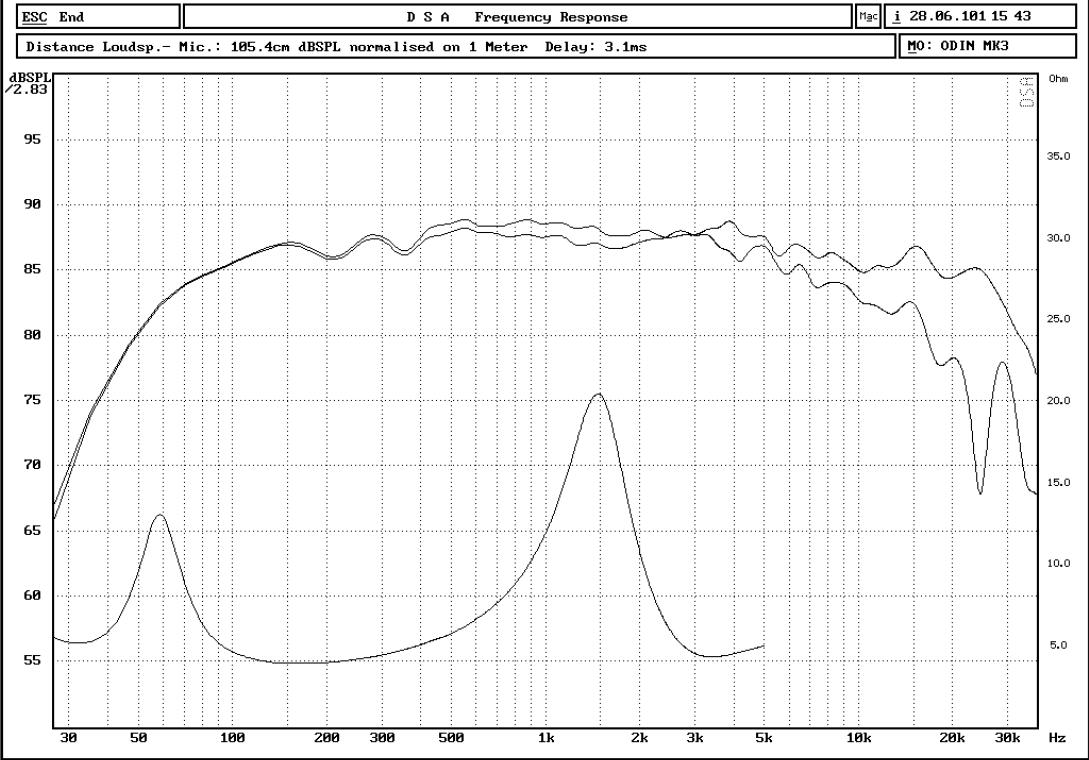Click the vertical DSA watermark in the plot corner
Viewport: 1089px width, 760px height.
point(1028,92)
